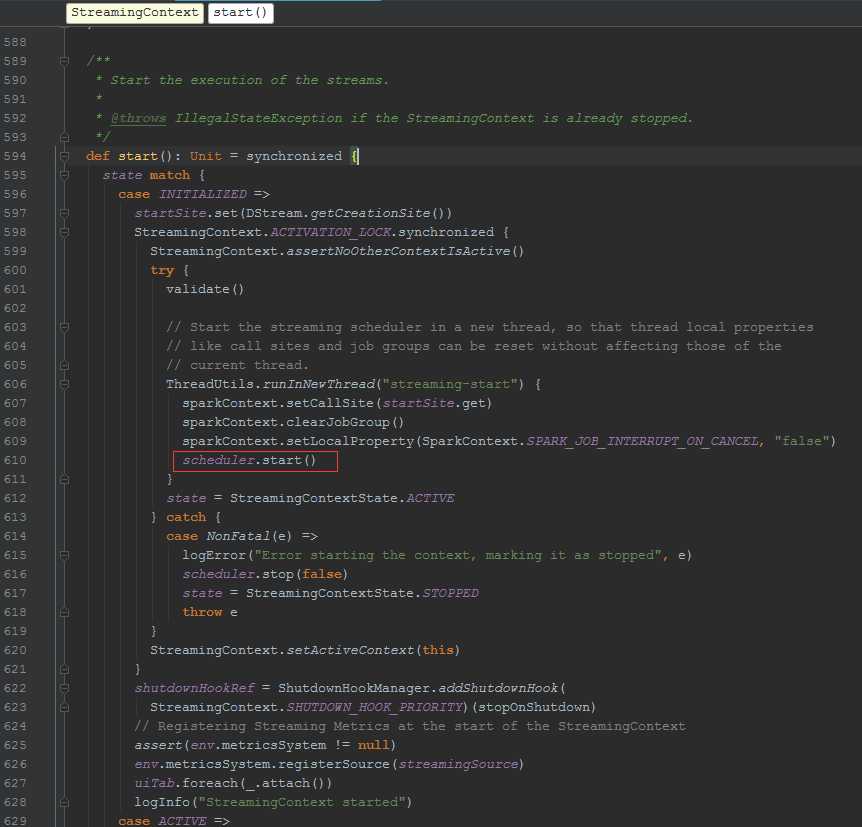Viewport: 862px width, 827px height.
Task: Click line number 588 in gutter
Action: (15, 42)
